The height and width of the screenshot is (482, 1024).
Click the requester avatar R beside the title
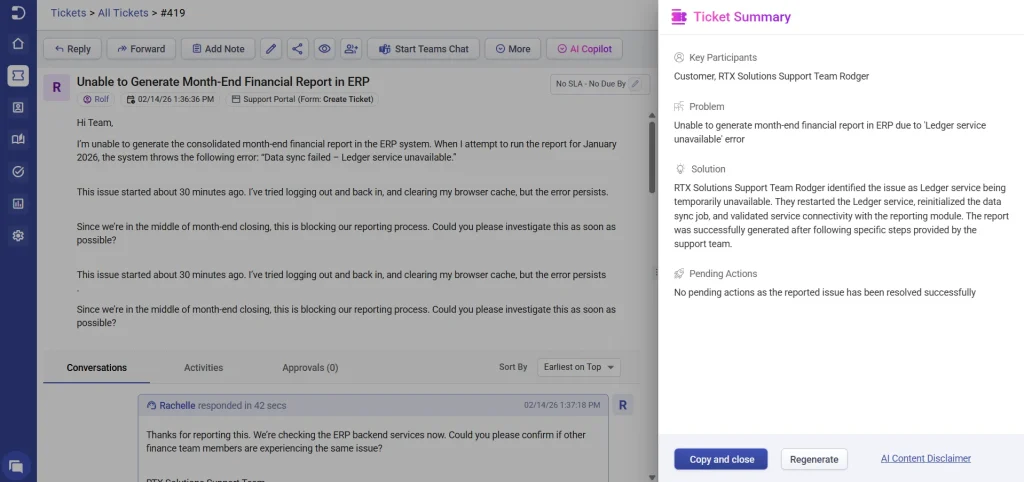tap(57, 88)
